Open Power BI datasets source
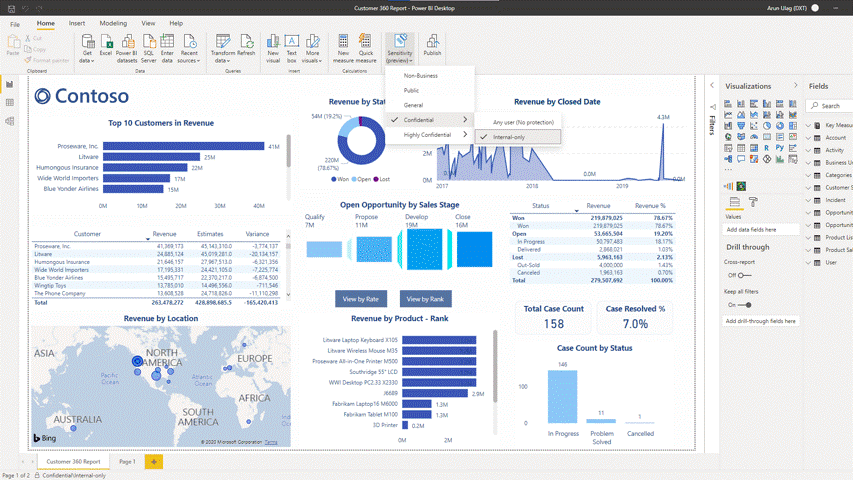 tap(127, 48)
